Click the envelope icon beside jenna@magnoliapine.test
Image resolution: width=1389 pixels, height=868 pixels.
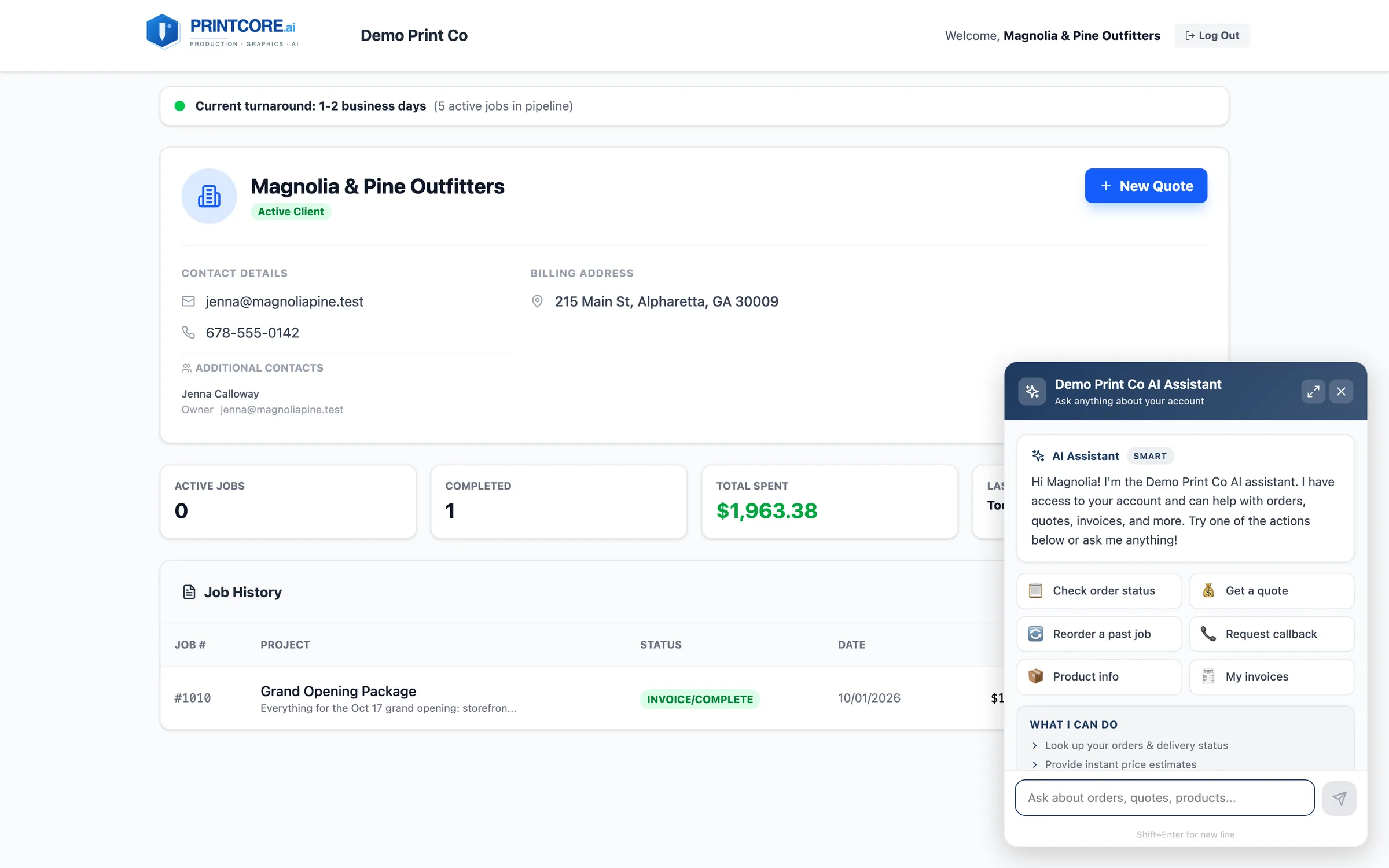pyautogui.click(x=189, y=301)
